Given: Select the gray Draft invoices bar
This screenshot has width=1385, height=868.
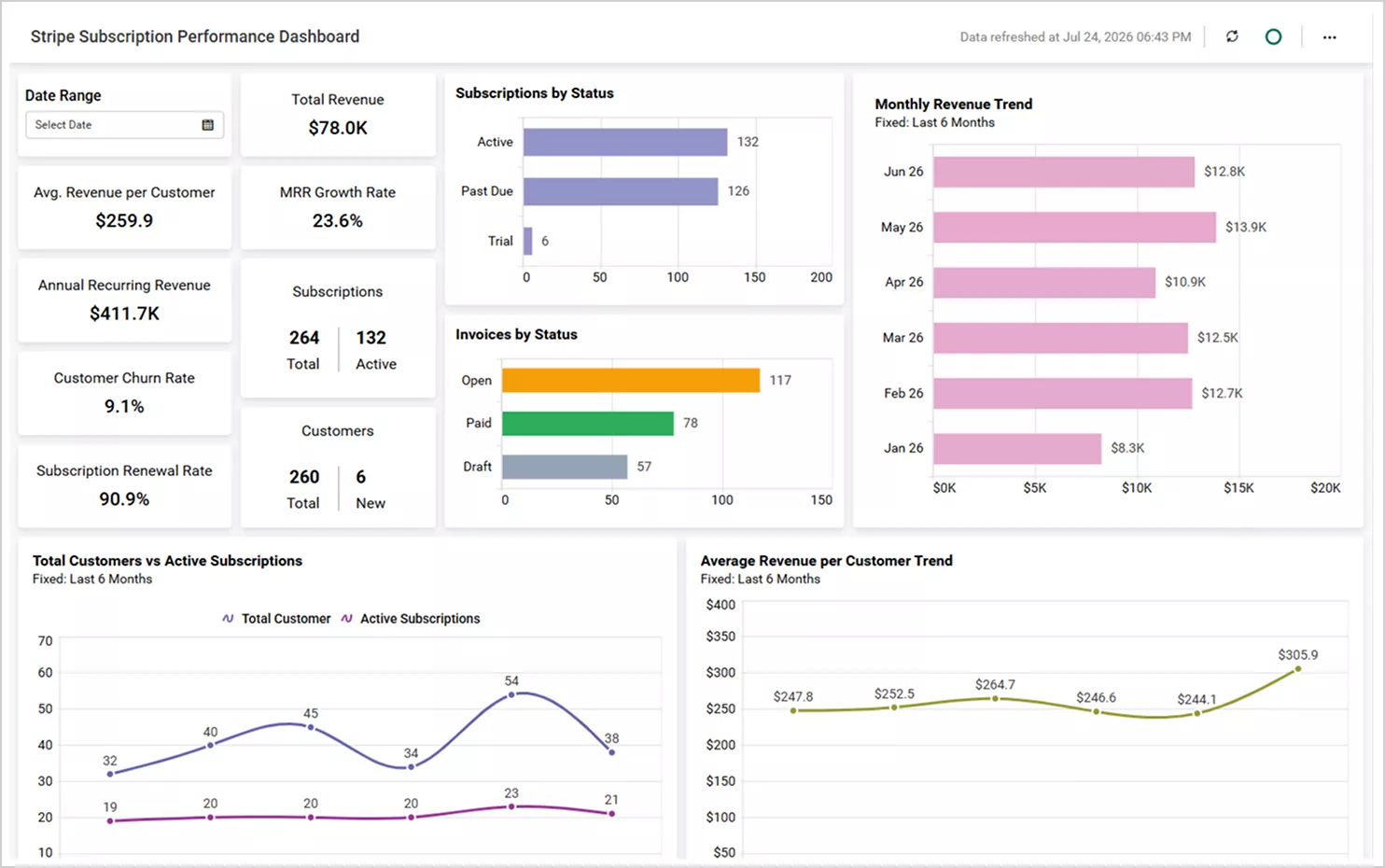Looking at the screenshot, I should pos(565,467).
